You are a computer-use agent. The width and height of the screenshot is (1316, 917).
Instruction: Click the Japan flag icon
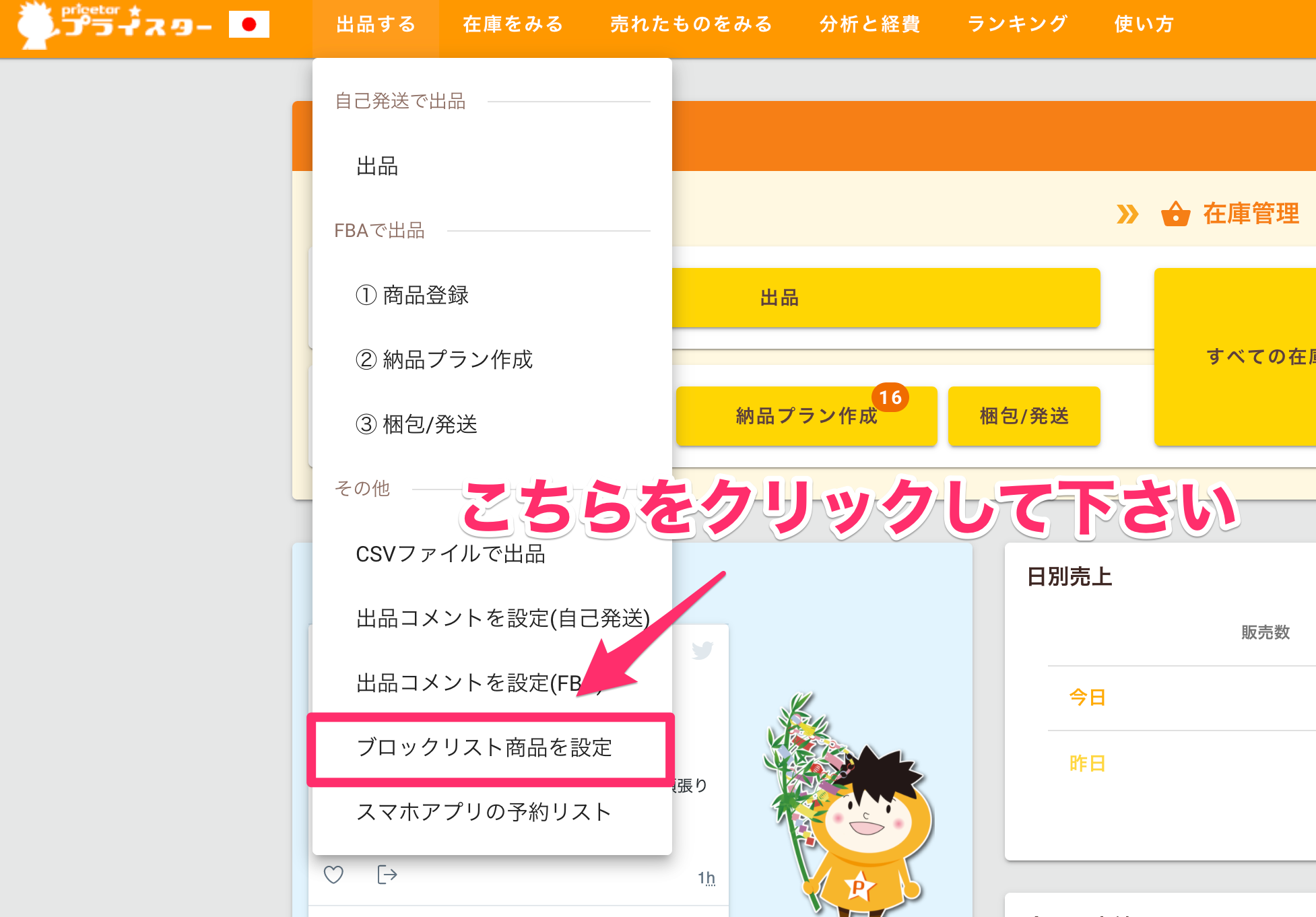pos(249,25)
